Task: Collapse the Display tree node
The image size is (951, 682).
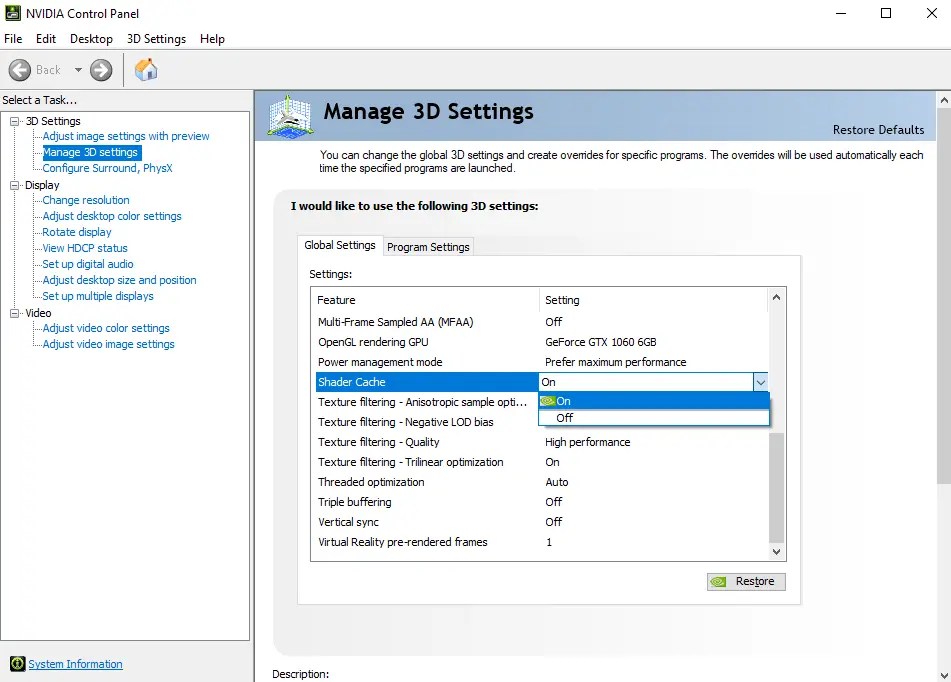Action: click(15, 185)
